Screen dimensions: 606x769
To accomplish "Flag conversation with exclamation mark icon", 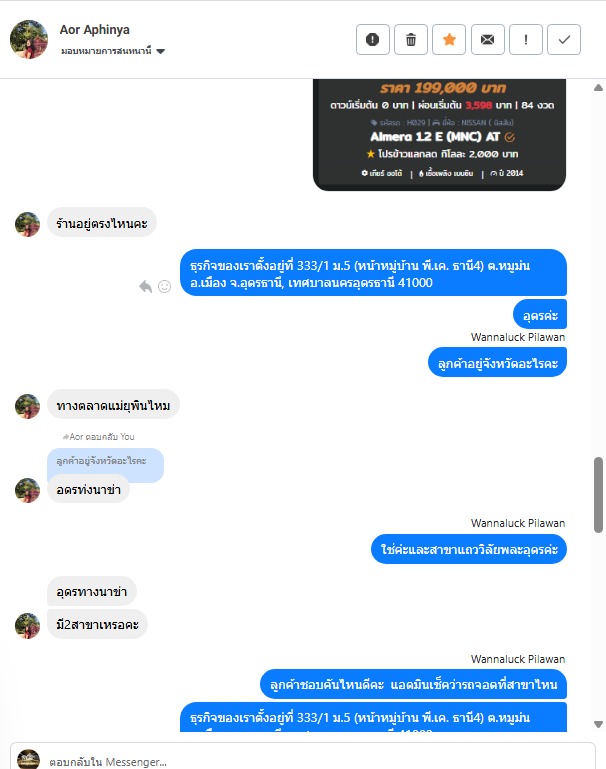I will click(526, 39).
